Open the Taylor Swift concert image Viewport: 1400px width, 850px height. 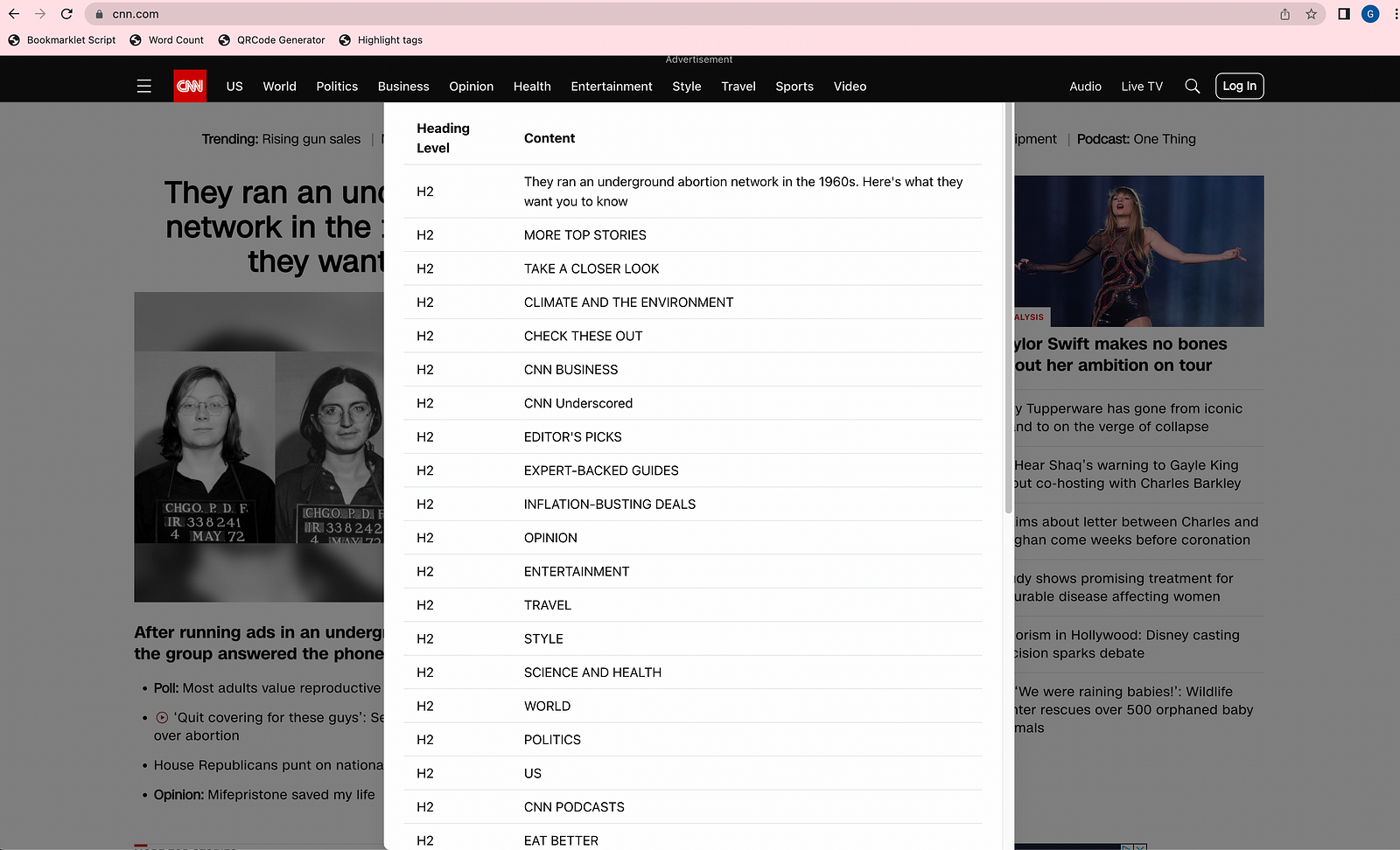[x=1139, y=251]
